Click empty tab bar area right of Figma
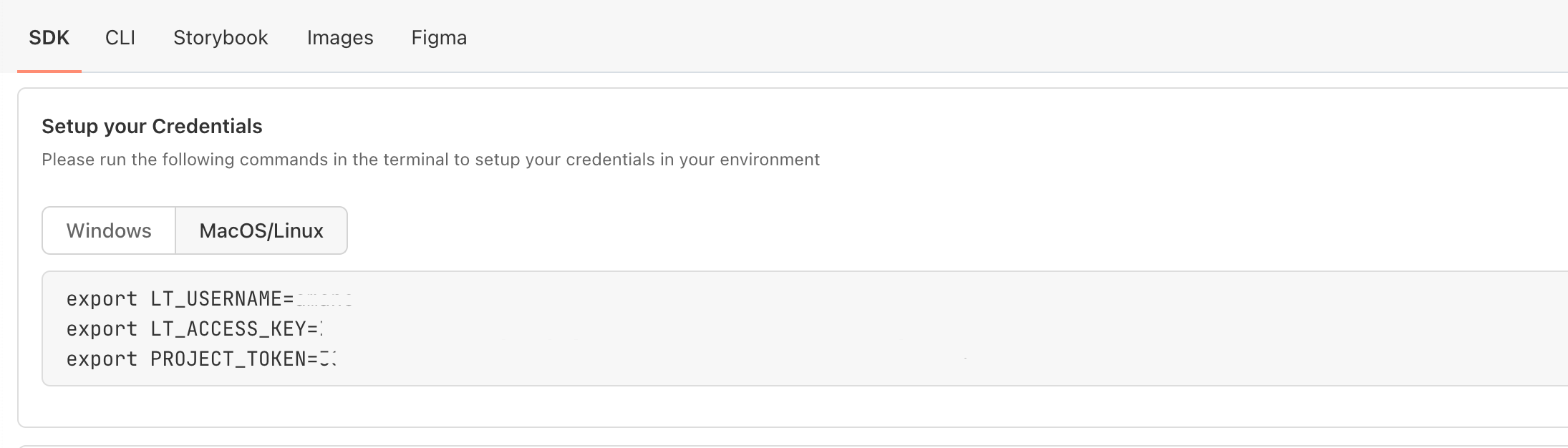1568x448 pixels. 931,37
